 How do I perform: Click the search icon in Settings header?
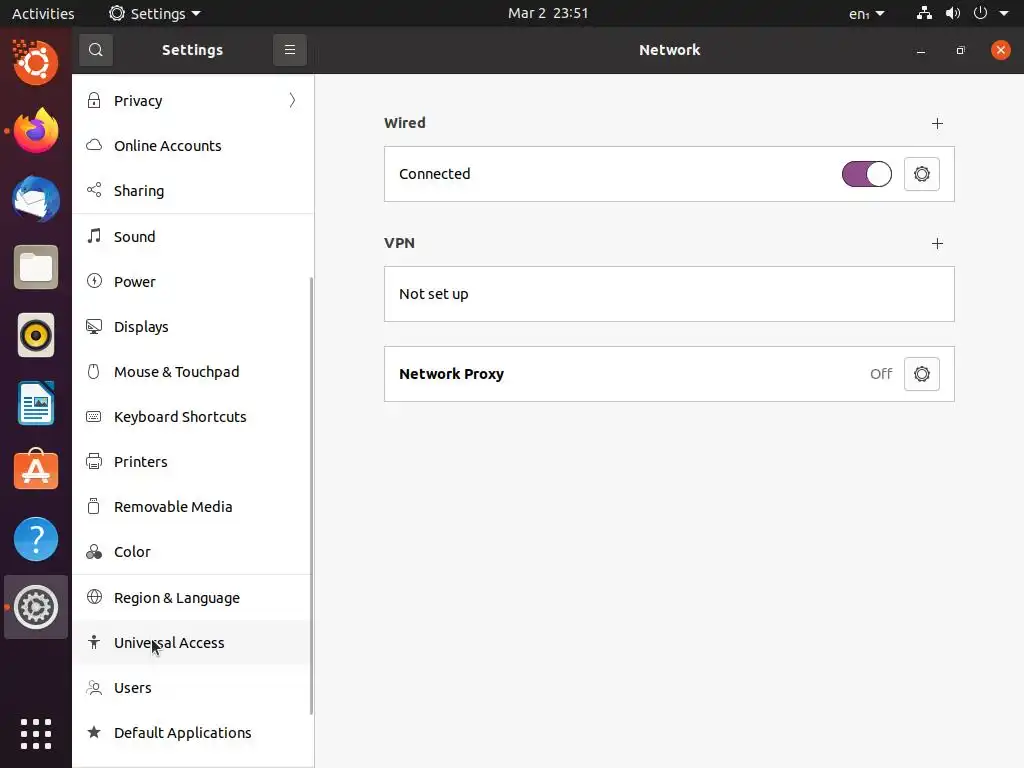[96, 50]
